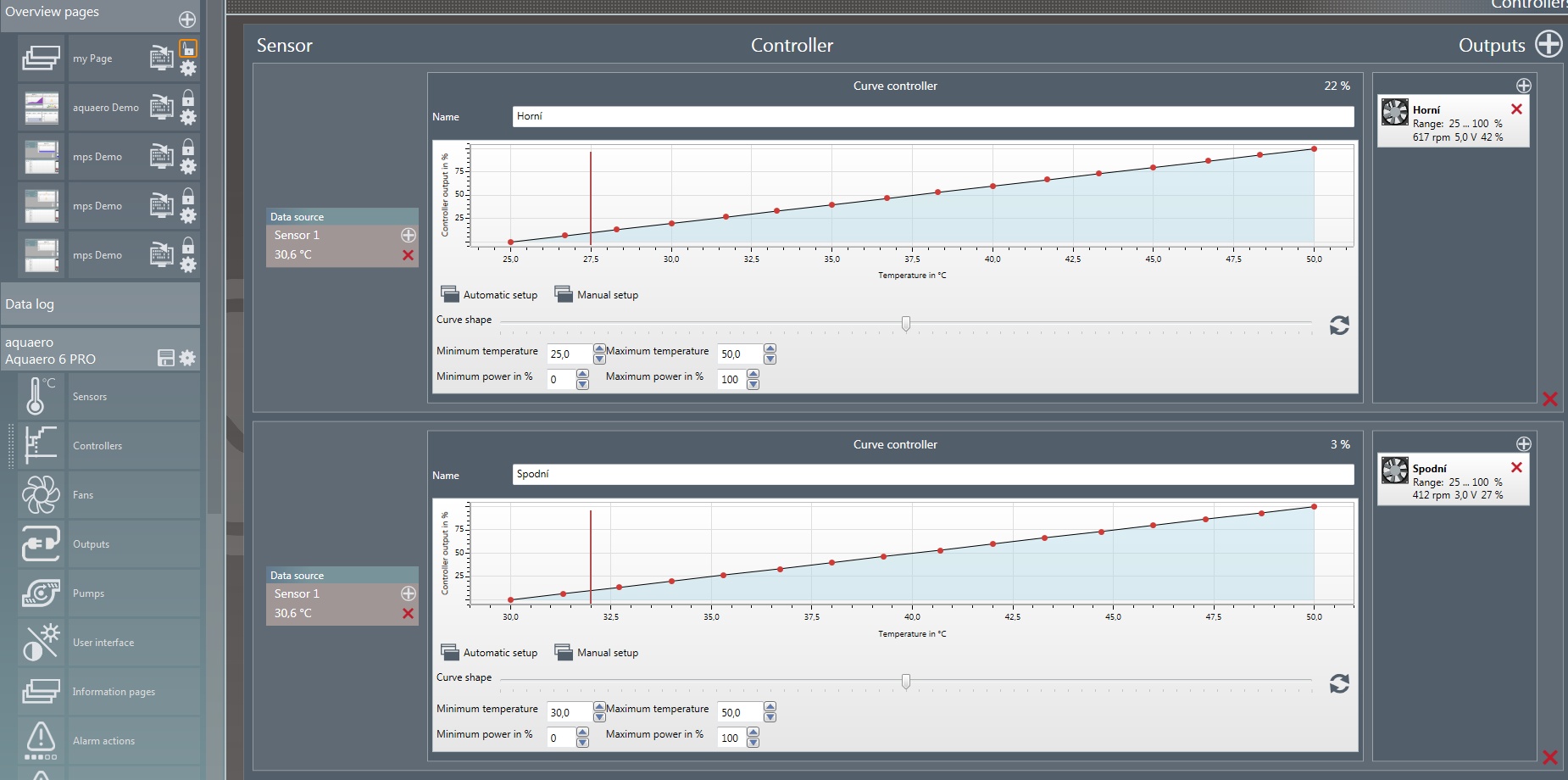Click the Pumps icon
1568x780 pixels.
tap(42, 593)
